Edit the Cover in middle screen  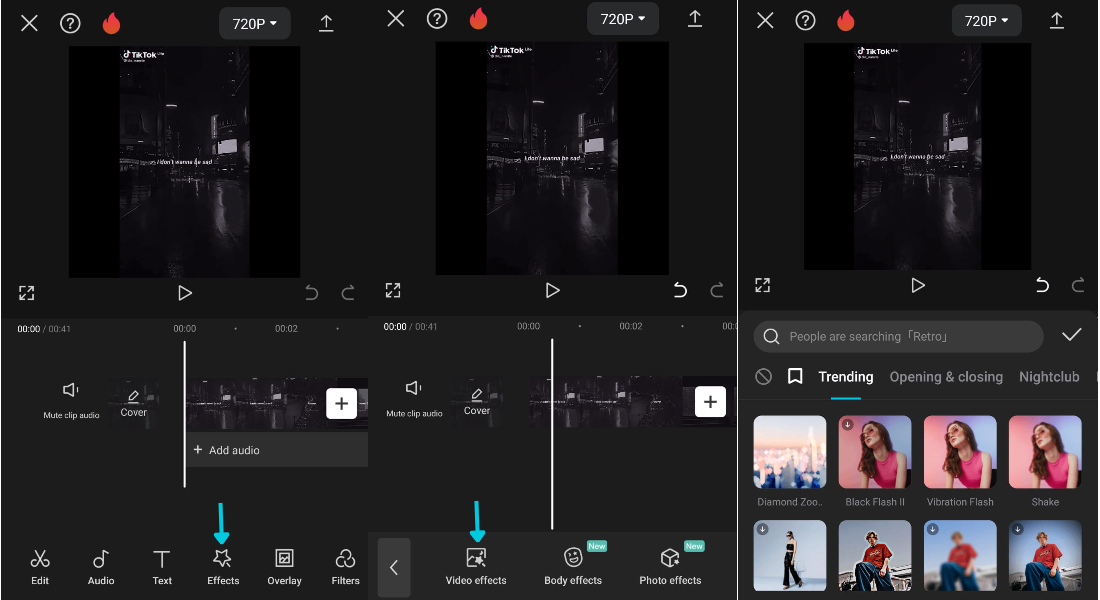pyautogui.click(x=476, y=401)
